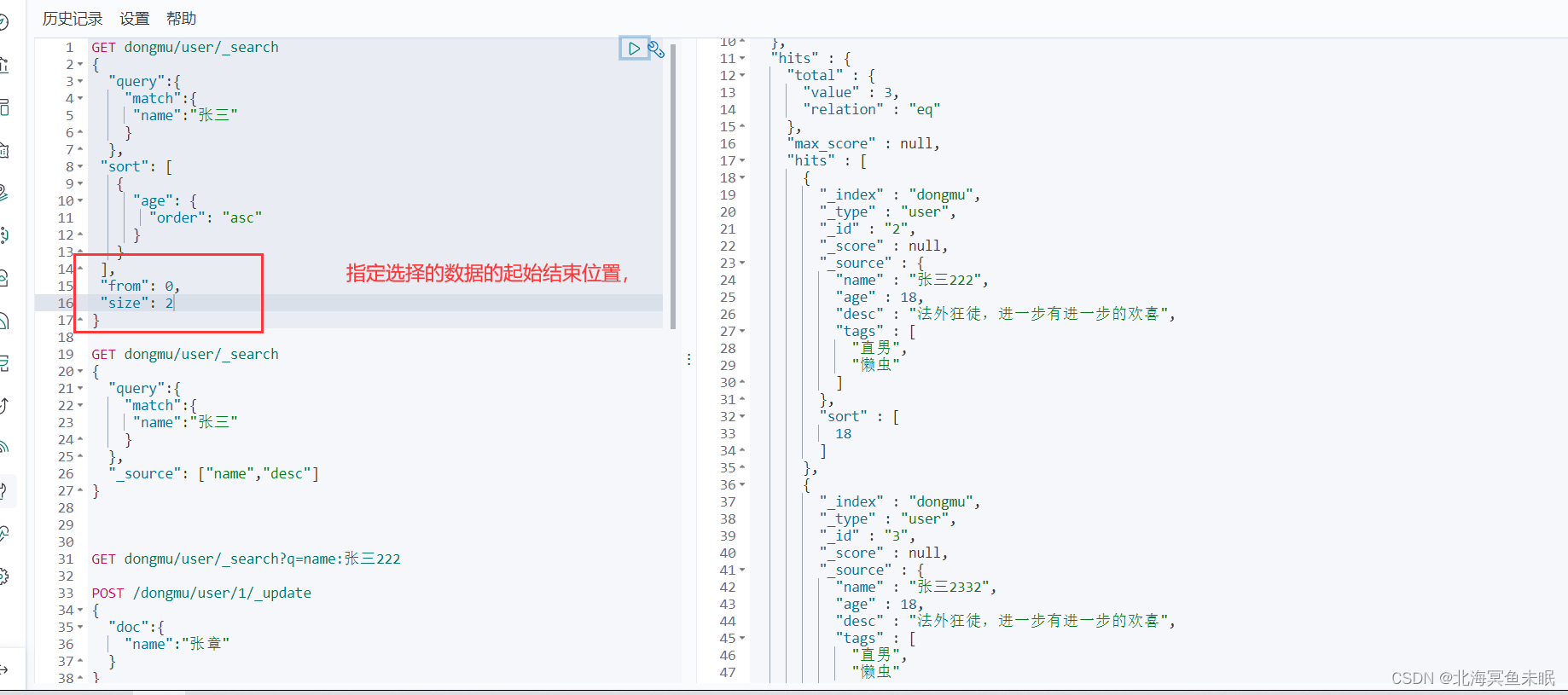Click "懒虫" tag on response line 29
Image resolution: width=1568 pixels, height=695 pixels.
pyautogui.click(x=875, y=366)
